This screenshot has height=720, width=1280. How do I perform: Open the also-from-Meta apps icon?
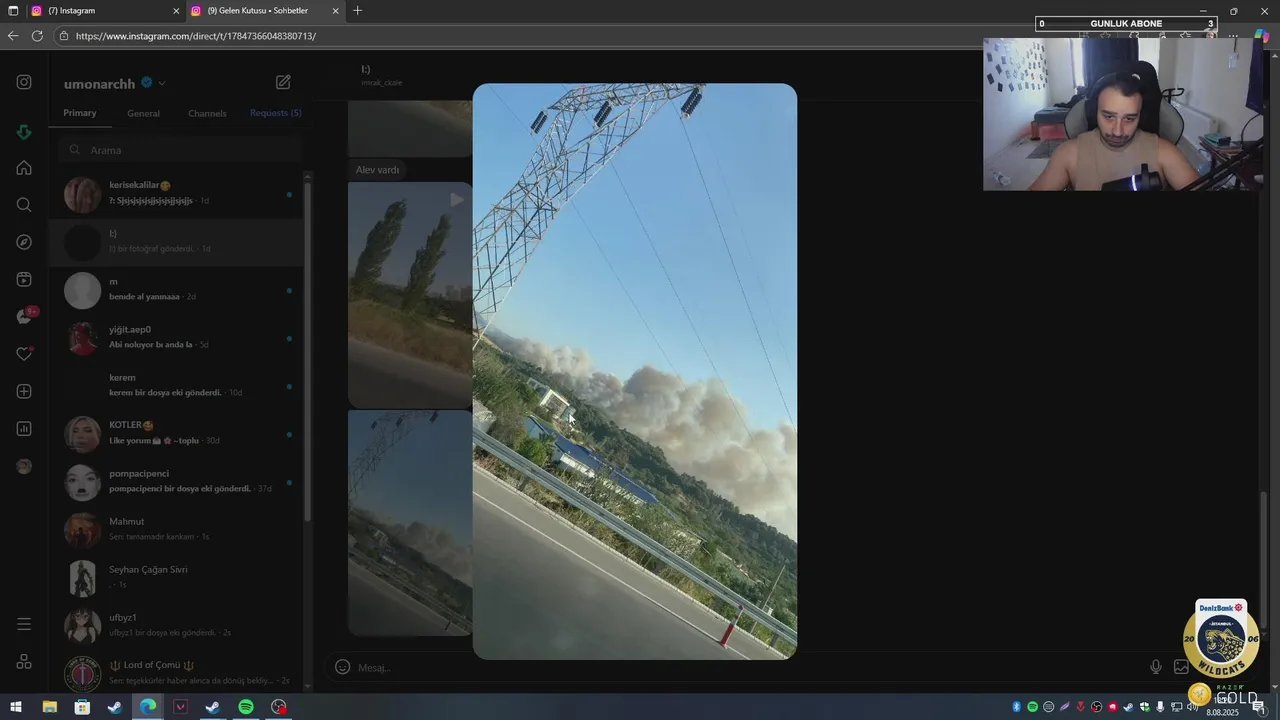coord(24,662)
